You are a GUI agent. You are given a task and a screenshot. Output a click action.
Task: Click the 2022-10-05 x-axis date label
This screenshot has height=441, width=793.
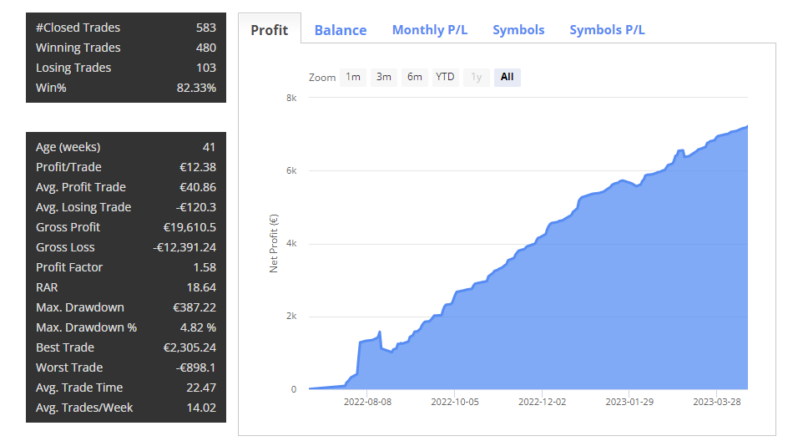pyautogui.click(x=457, y=405)
